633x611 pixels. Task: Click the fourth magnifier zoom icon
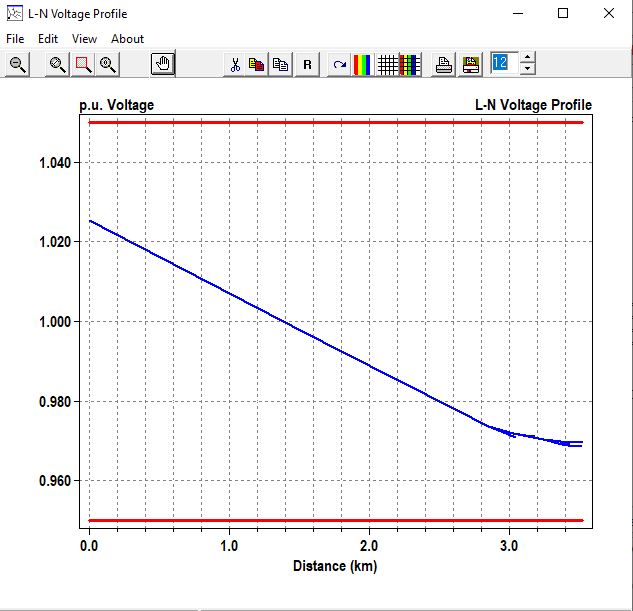pos(107,64)
